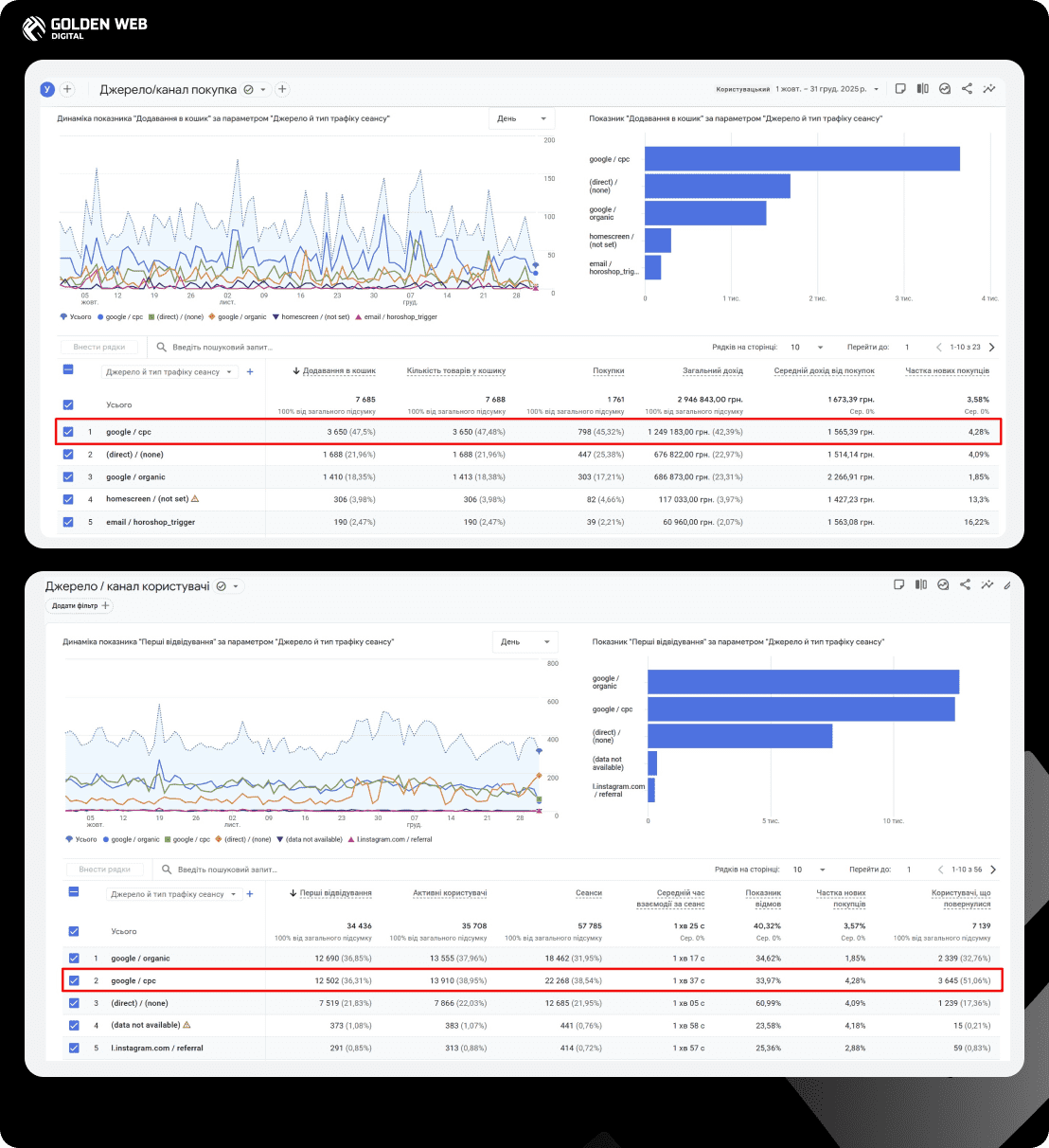This screenshot has height=1148, width=1049.
Task: Click the plus icon beside the avatar
Action: 67,89
